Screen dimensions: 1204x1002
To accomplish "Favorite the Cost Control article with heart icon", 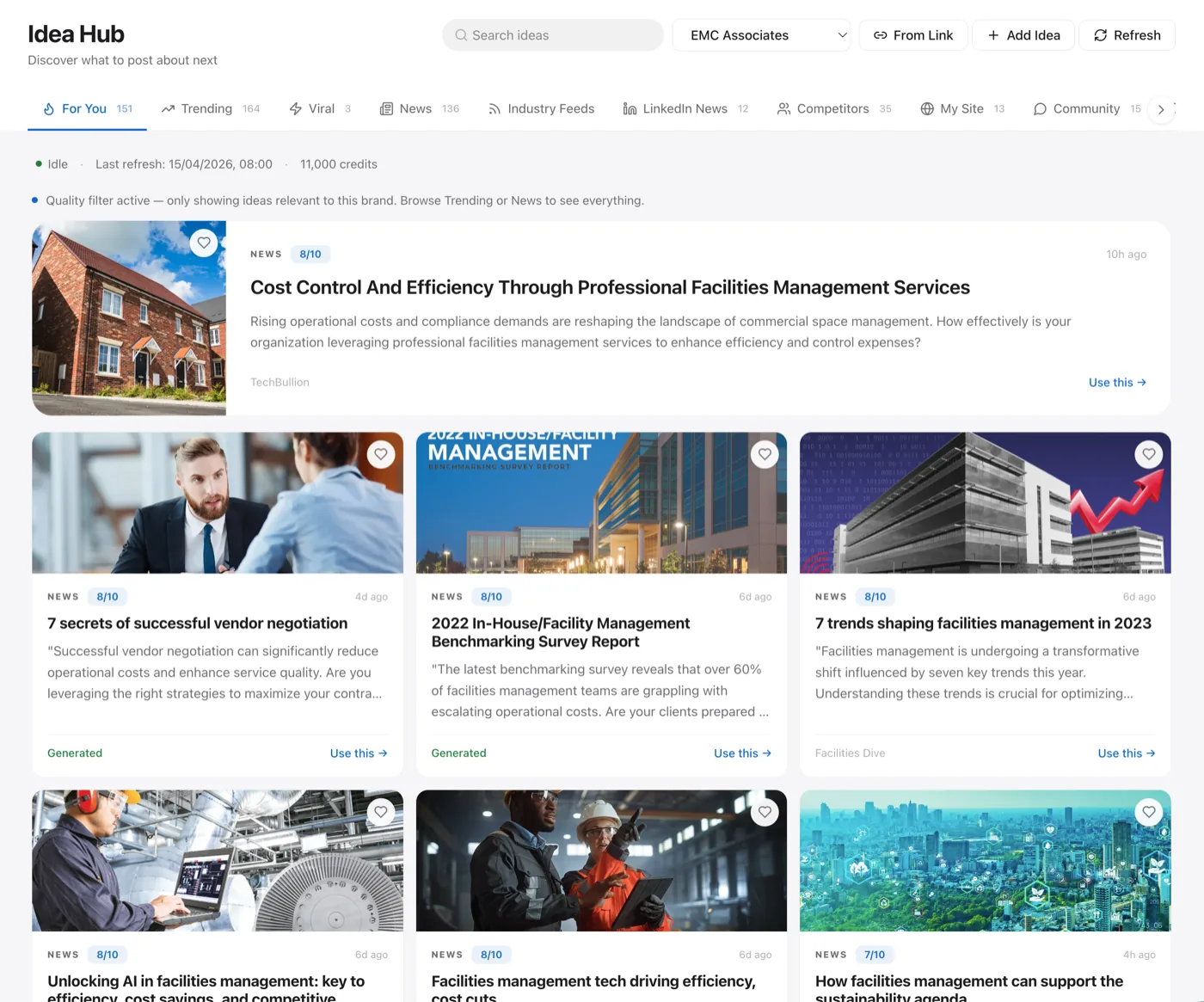I will (x=204, y=243).
